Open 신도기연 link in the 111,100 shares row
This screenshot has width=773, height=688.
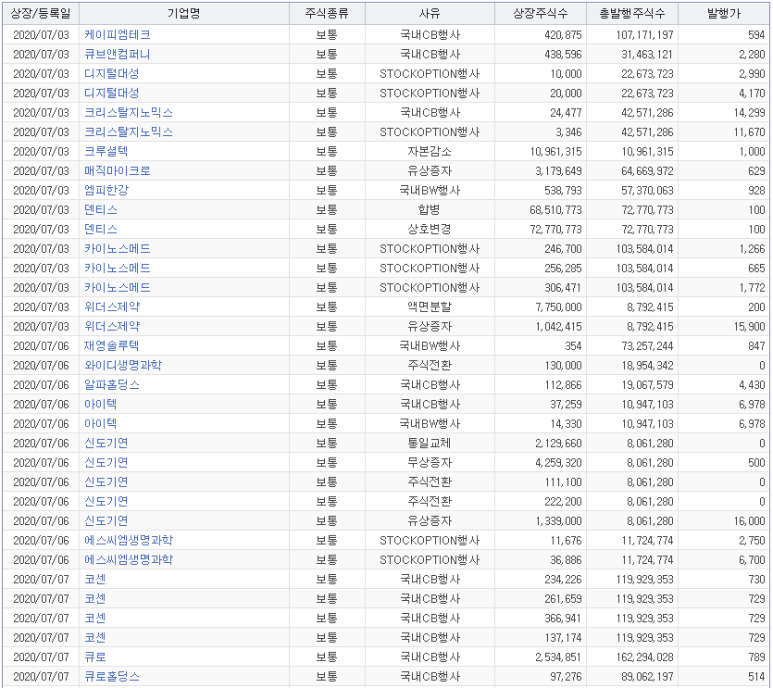click(106, 482)
